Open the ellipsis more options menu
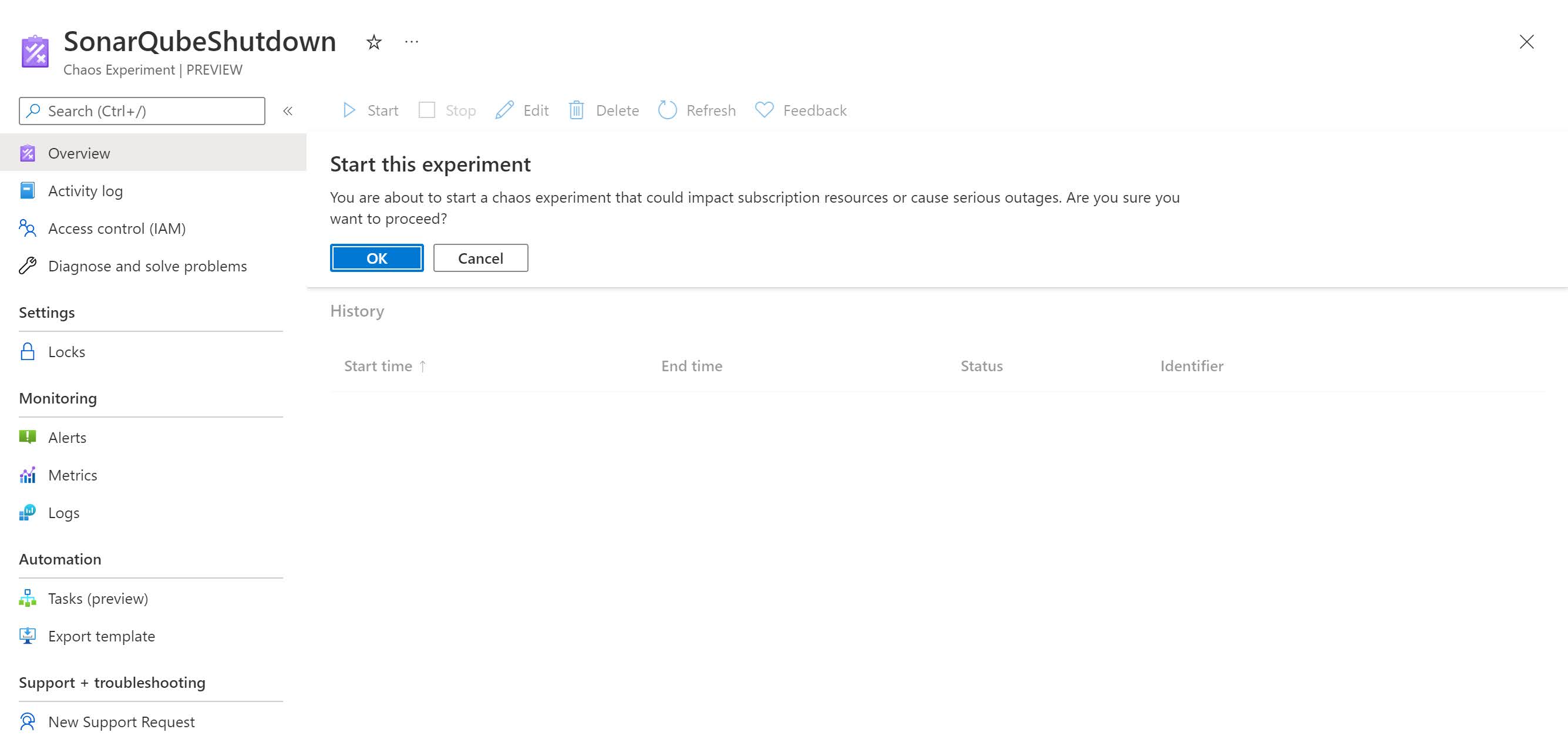Image resolution: width=1568 pixels, height=746 pixels. (x=412, y=42)
